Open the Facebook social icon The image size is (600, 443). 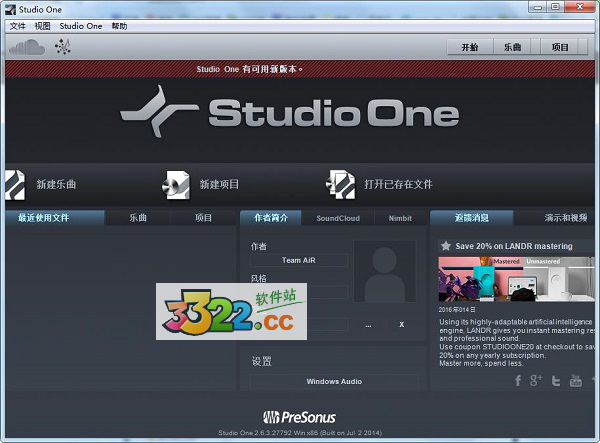[518, 380]
